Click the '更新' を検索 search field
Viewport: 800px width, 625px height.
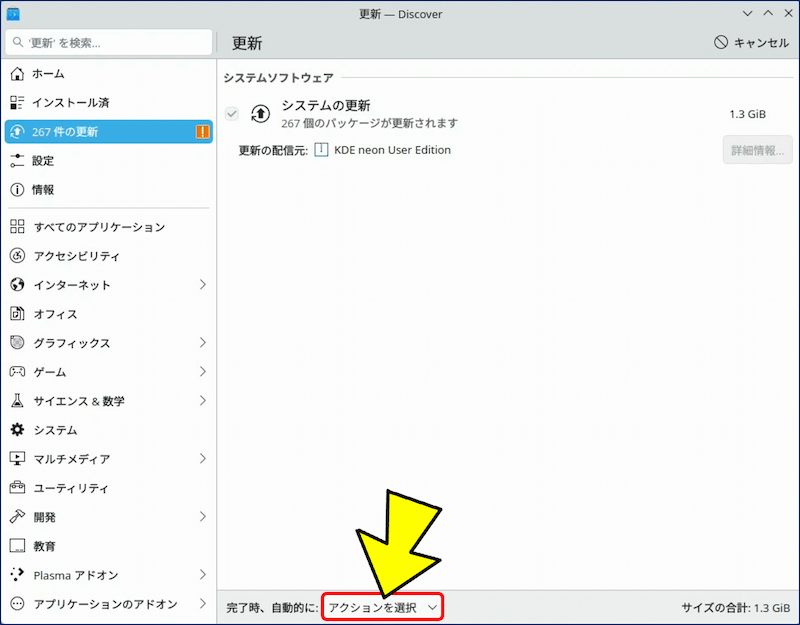(x=110, y=43)
